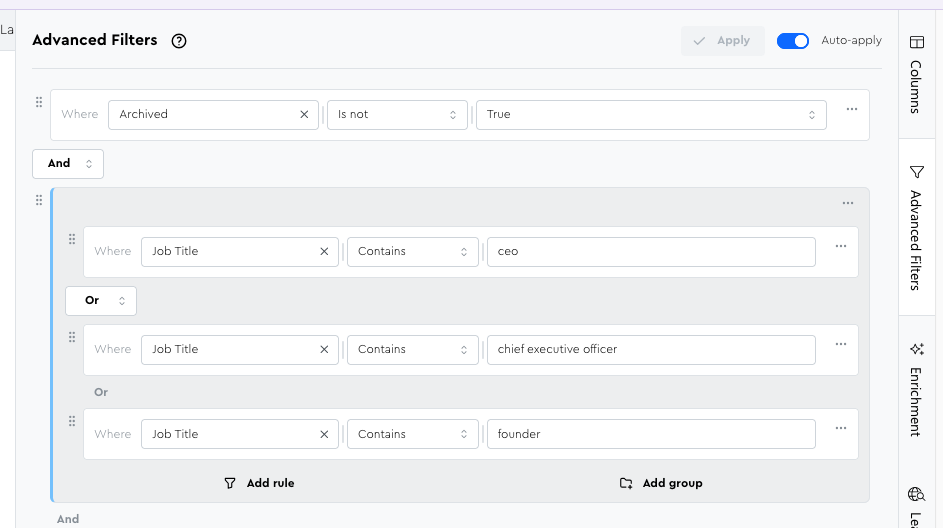Clear the Archived field with its X

(x=304, y=115)
